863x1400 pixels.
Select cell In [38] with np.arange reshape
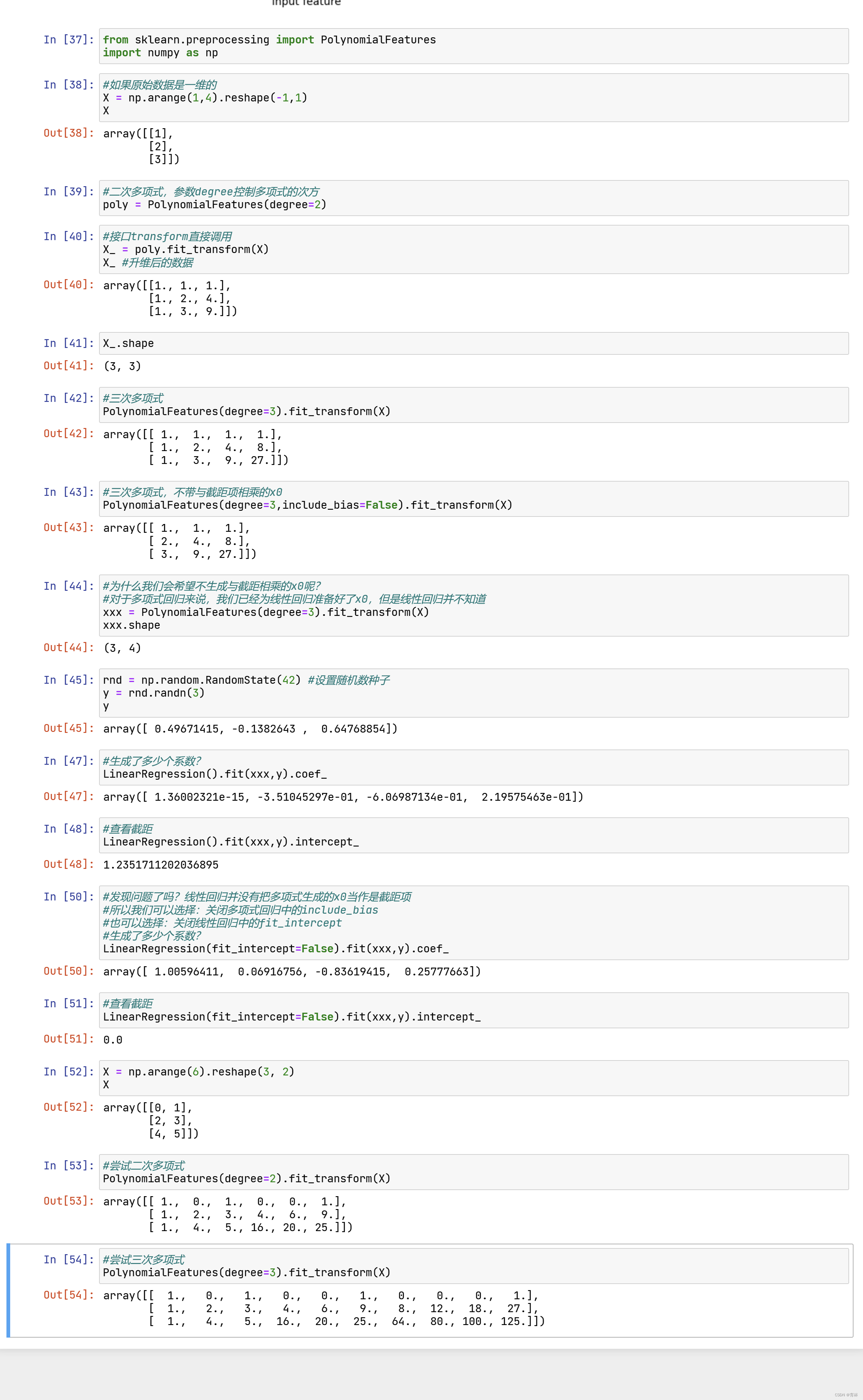[474, 98]
